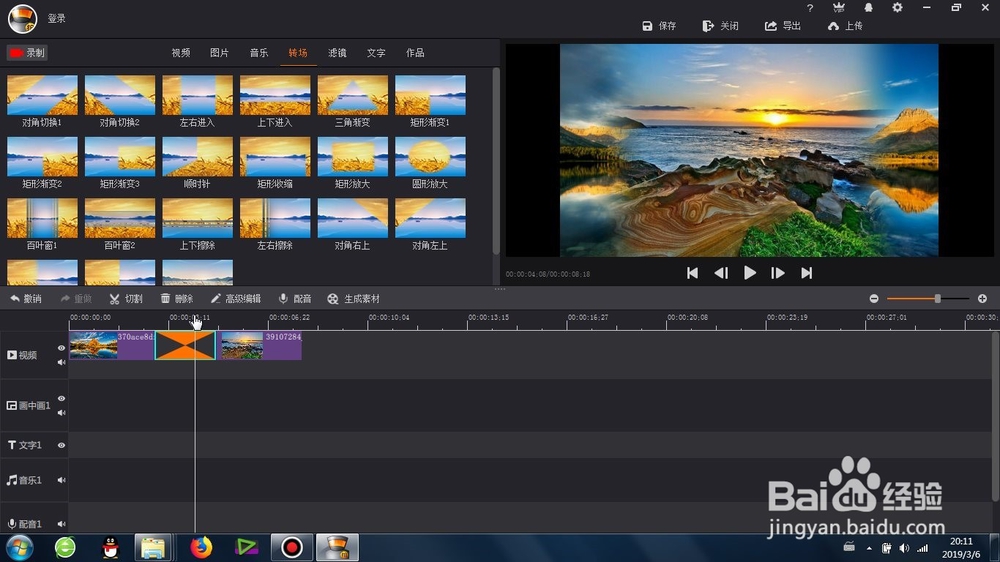This screenshot has height=562, width=1000.
Task: Click the 重做 redo button
Action: point(77,299)
